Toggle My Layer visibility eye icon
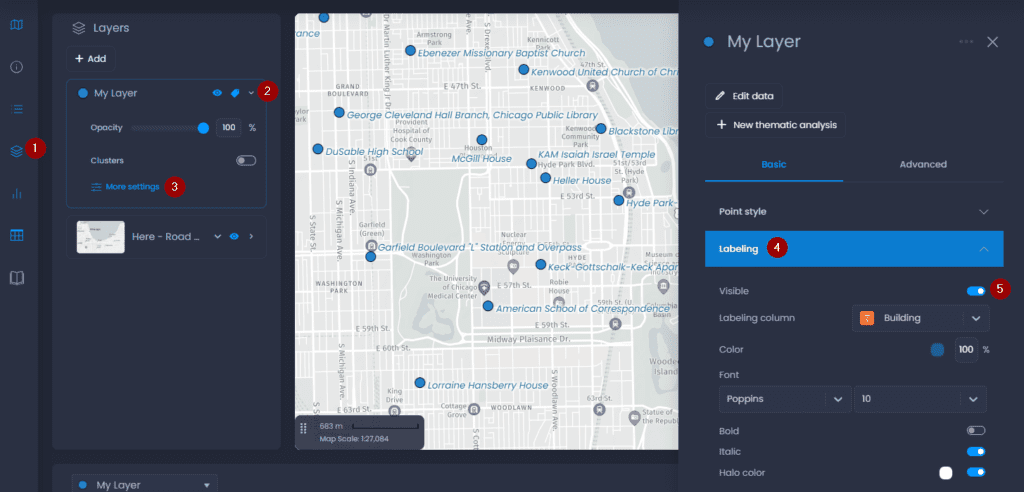The width and height of the screenshot is (1024, 492). pos(217,93)
